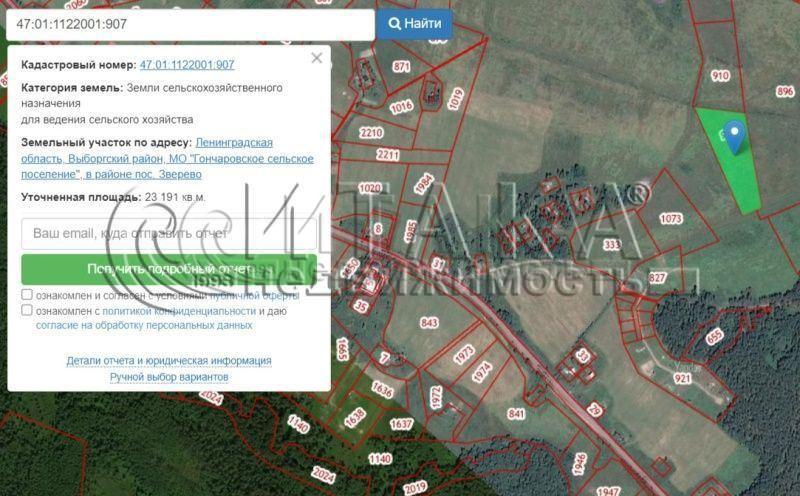The image size is (800, 496).
Task: Close the parcel info popup
Action: coord(317,58)
